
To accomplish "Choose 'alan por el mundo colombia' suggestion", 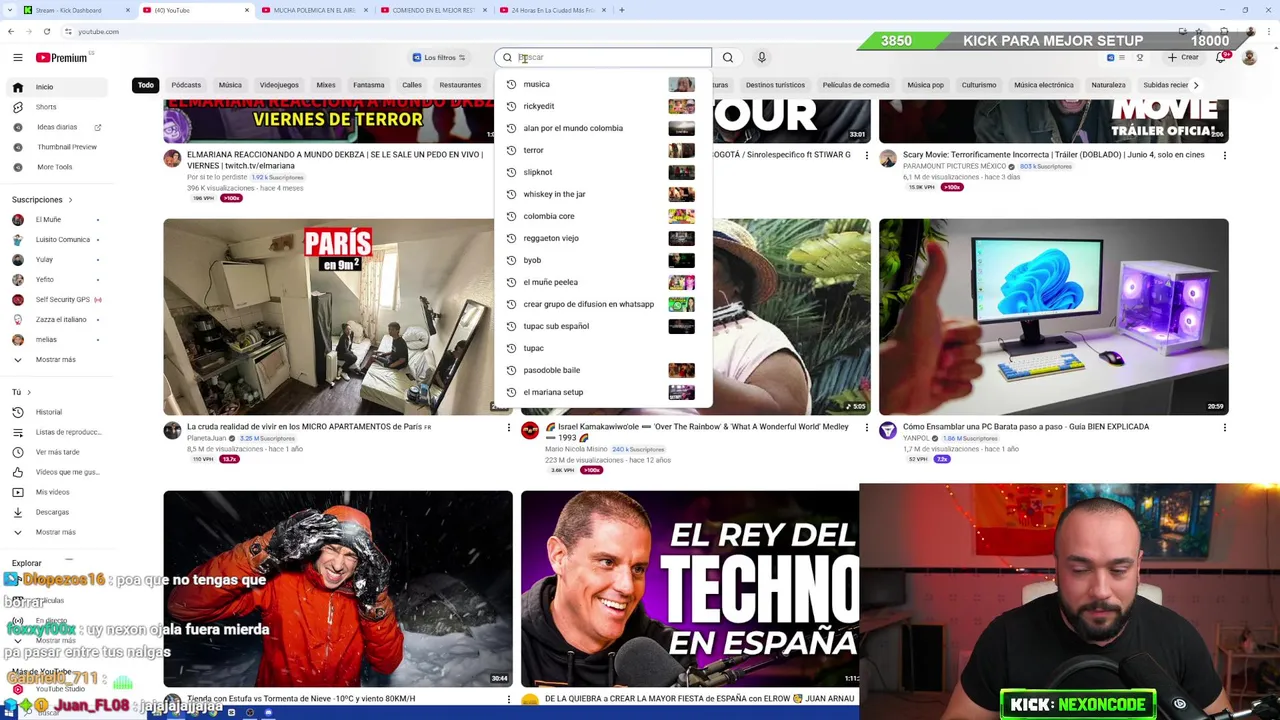I will click(x=603, y=128).
